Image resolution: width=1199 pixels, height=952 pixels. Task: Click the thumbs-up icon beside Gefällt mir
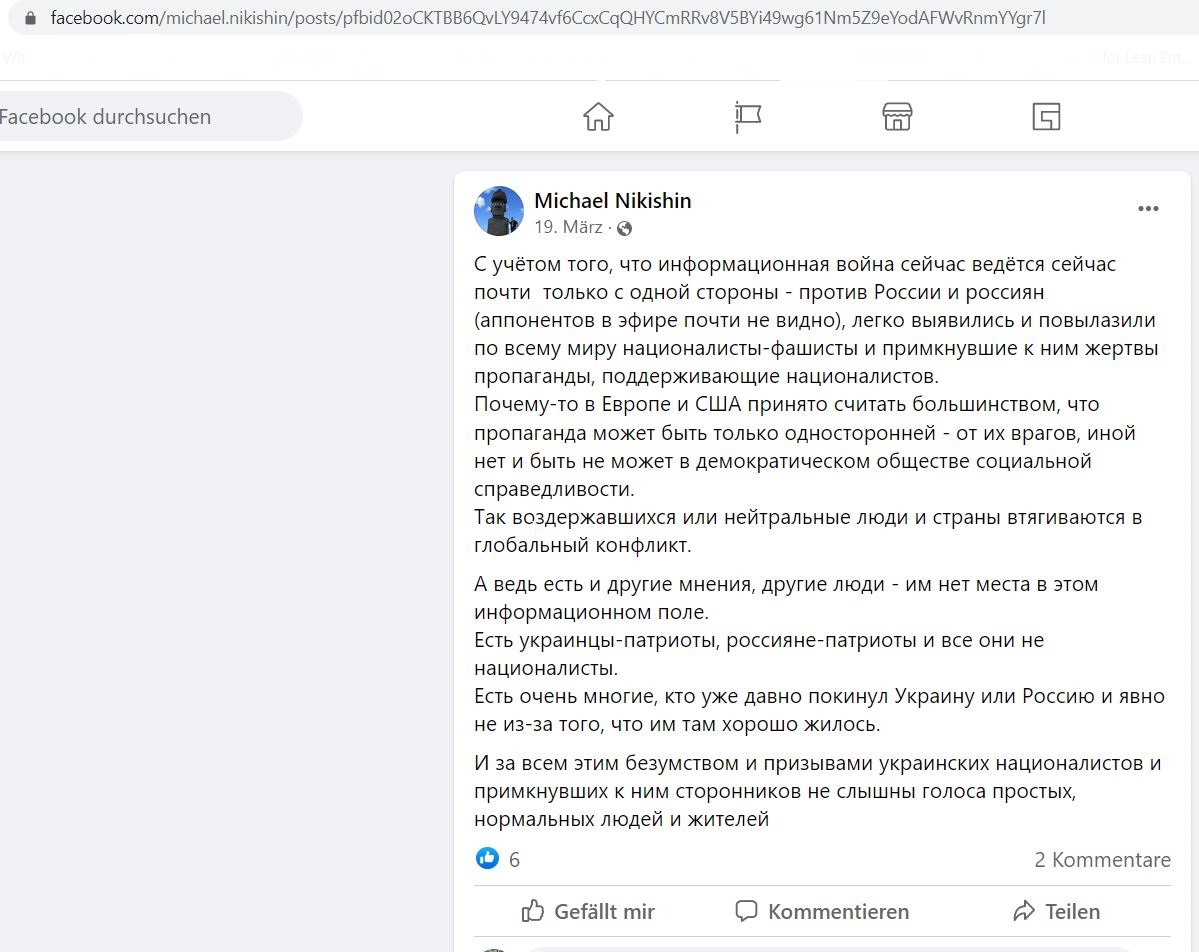[532, 910]
